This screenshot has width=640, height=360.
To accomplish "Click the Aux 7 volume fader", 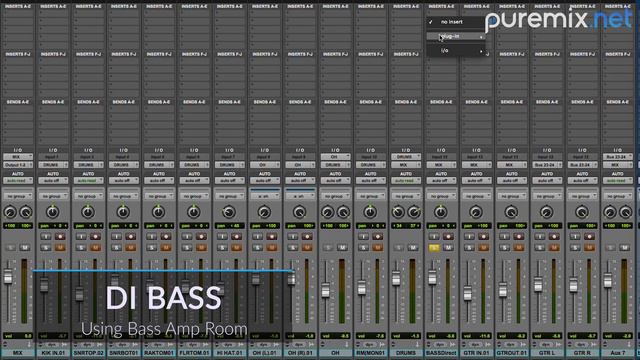I will [x=608, y=281].
